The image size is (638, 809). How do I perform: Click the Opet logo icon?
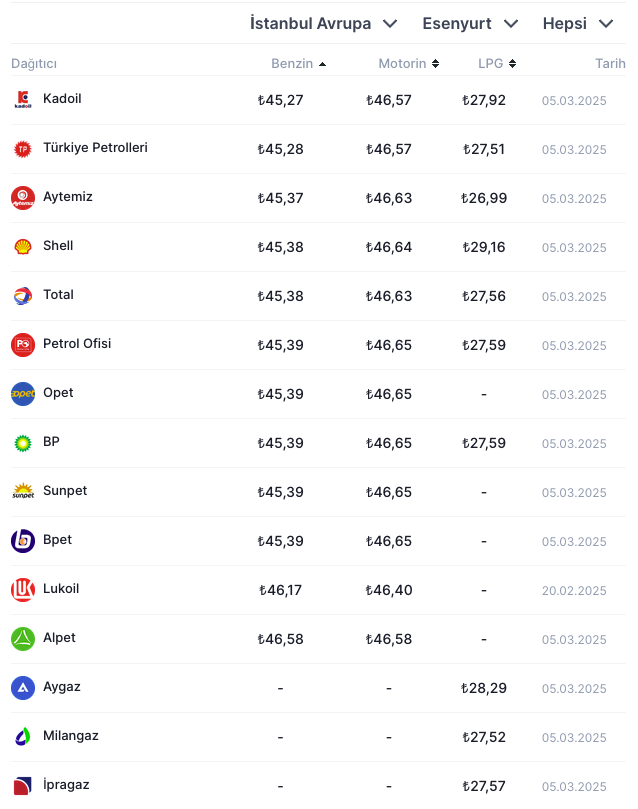pyautogui.click(x=23, y=394)
